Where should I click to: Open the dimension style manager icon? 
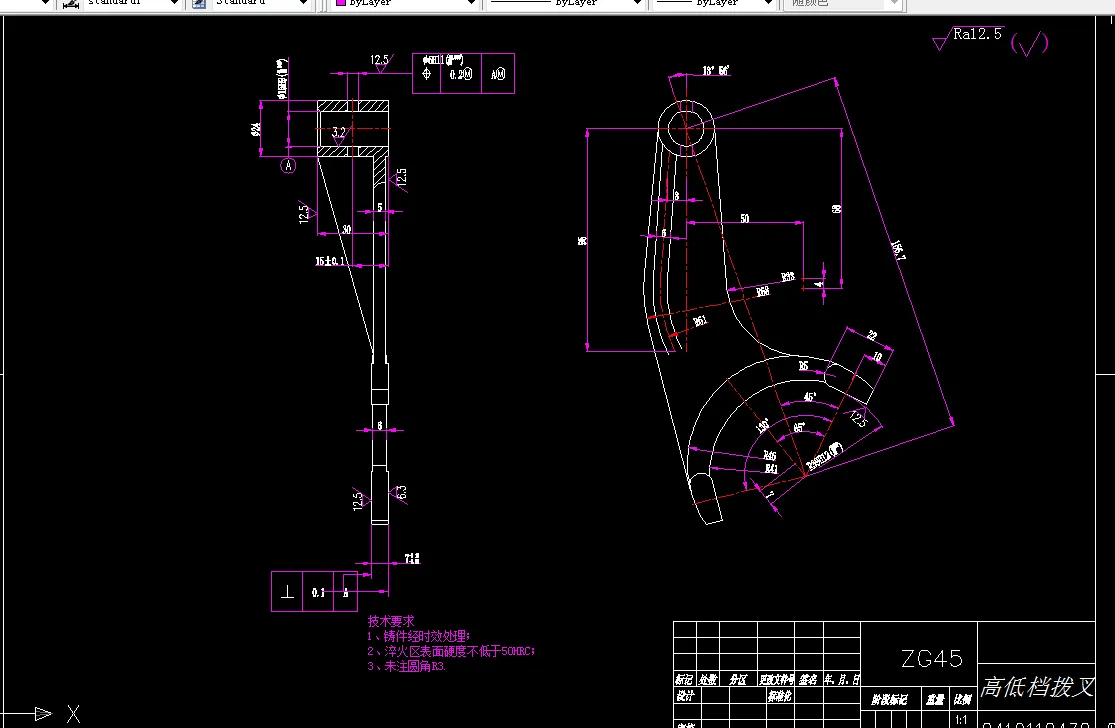70,4
